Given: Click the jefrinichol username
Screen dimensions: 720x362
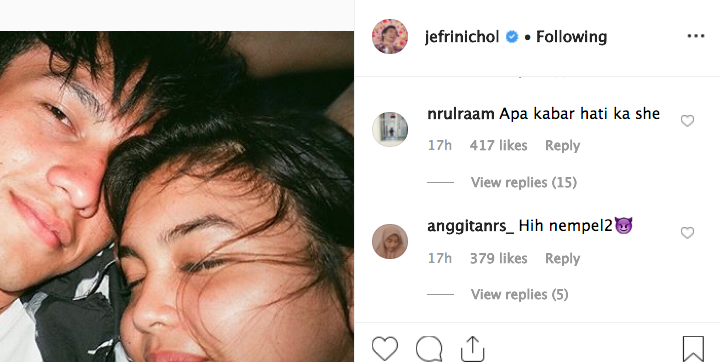Looking at the screenshot, I should click(462, 37).
